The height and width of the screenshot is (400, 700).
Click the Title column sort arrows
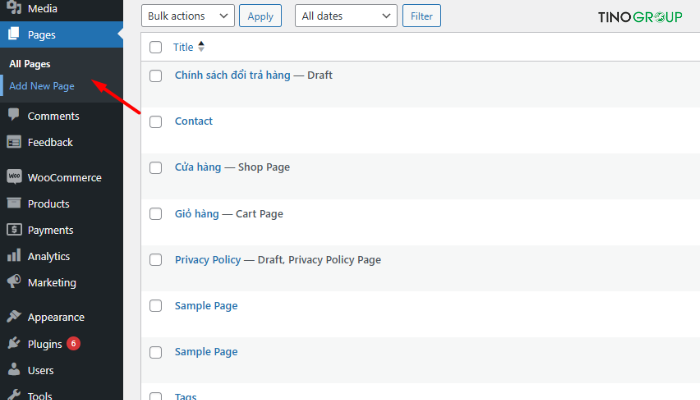pyautogui.click(x=201, y=46)
